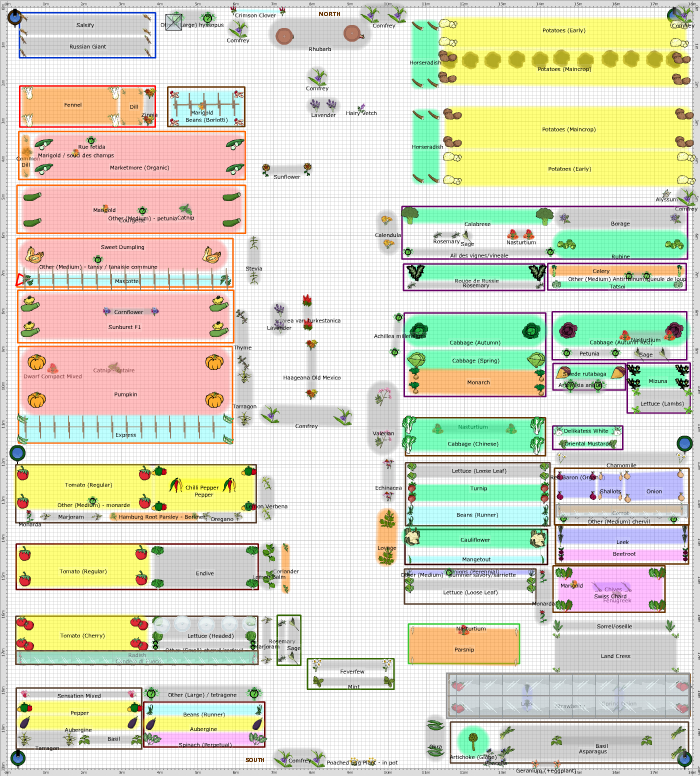Click the Rue fetida green marker icon

point(91,141)
